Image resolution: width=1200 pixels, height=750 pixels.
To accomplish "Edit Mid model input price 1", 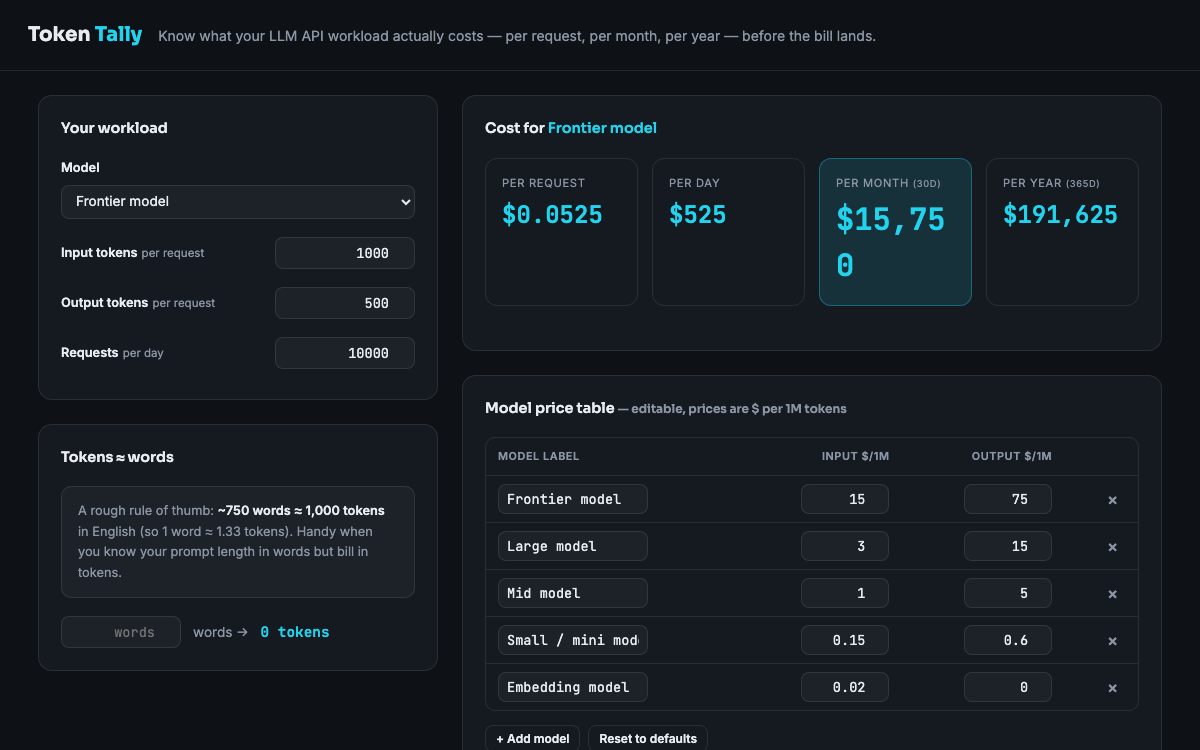I will pyautogui.click(x=845, y=593).
